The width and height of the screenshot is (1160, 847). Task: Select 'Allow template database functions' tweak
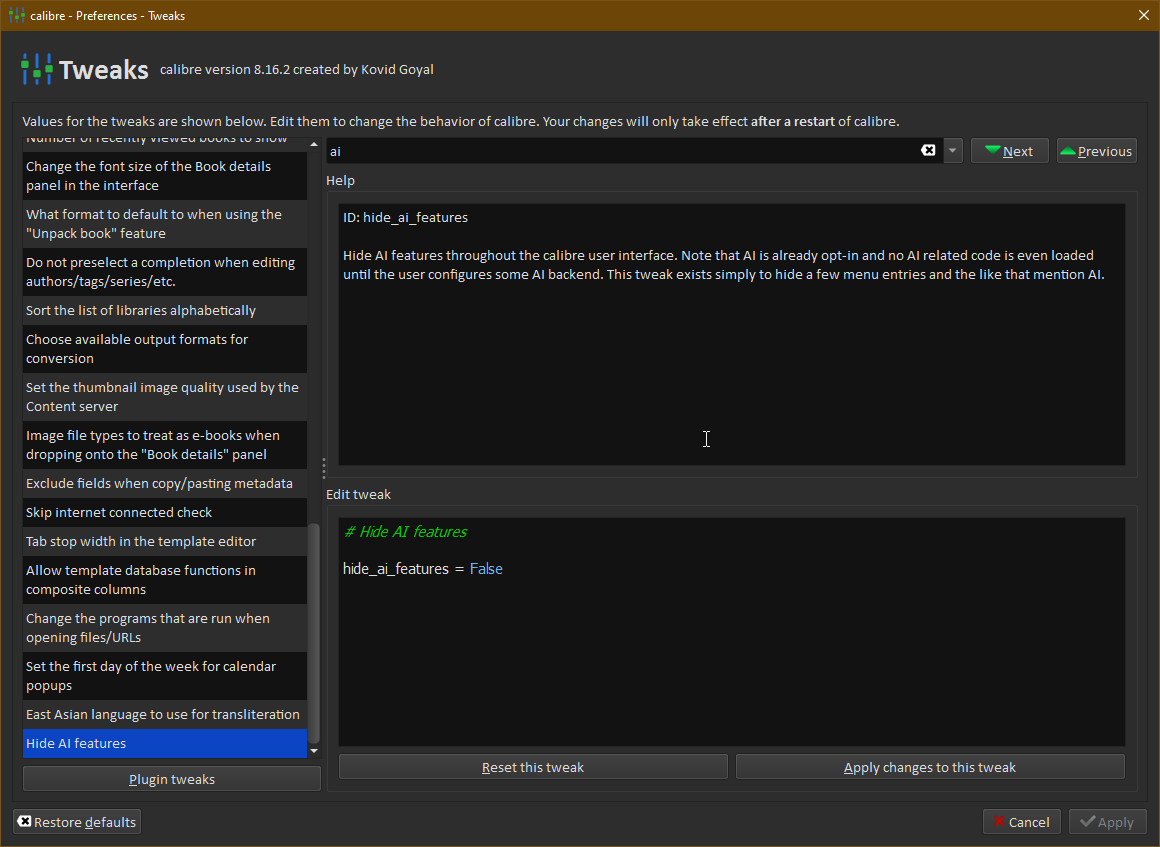click(164, 580)
